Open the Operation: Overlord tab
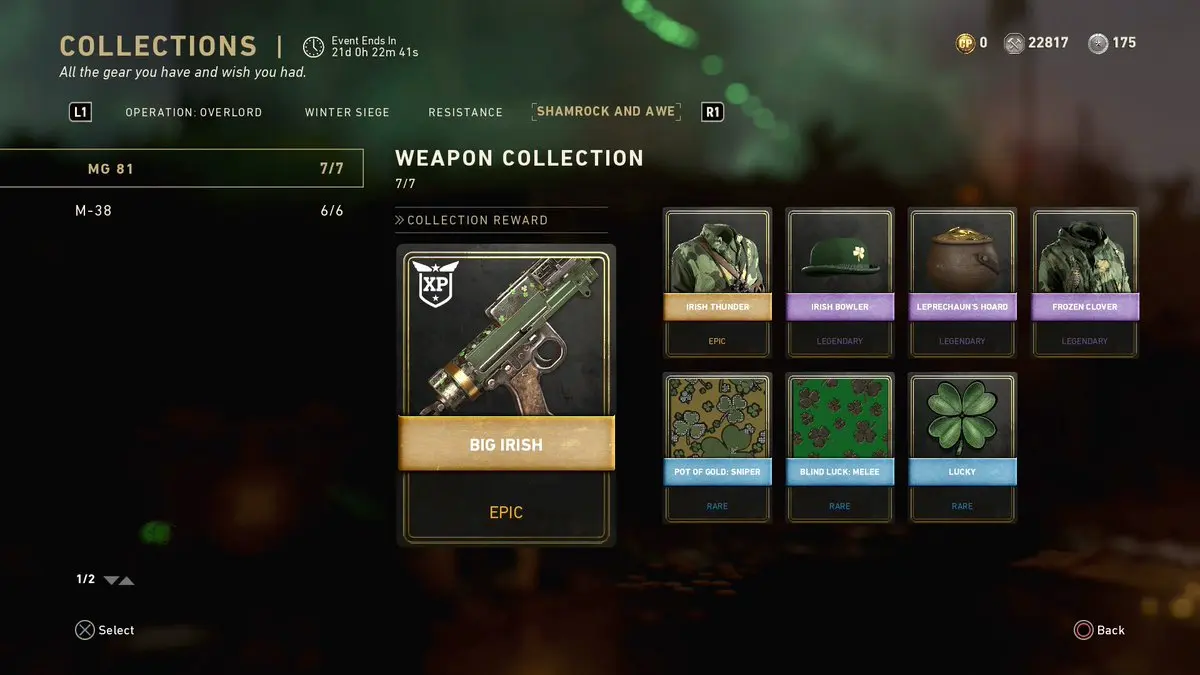 tap(194, 112)
